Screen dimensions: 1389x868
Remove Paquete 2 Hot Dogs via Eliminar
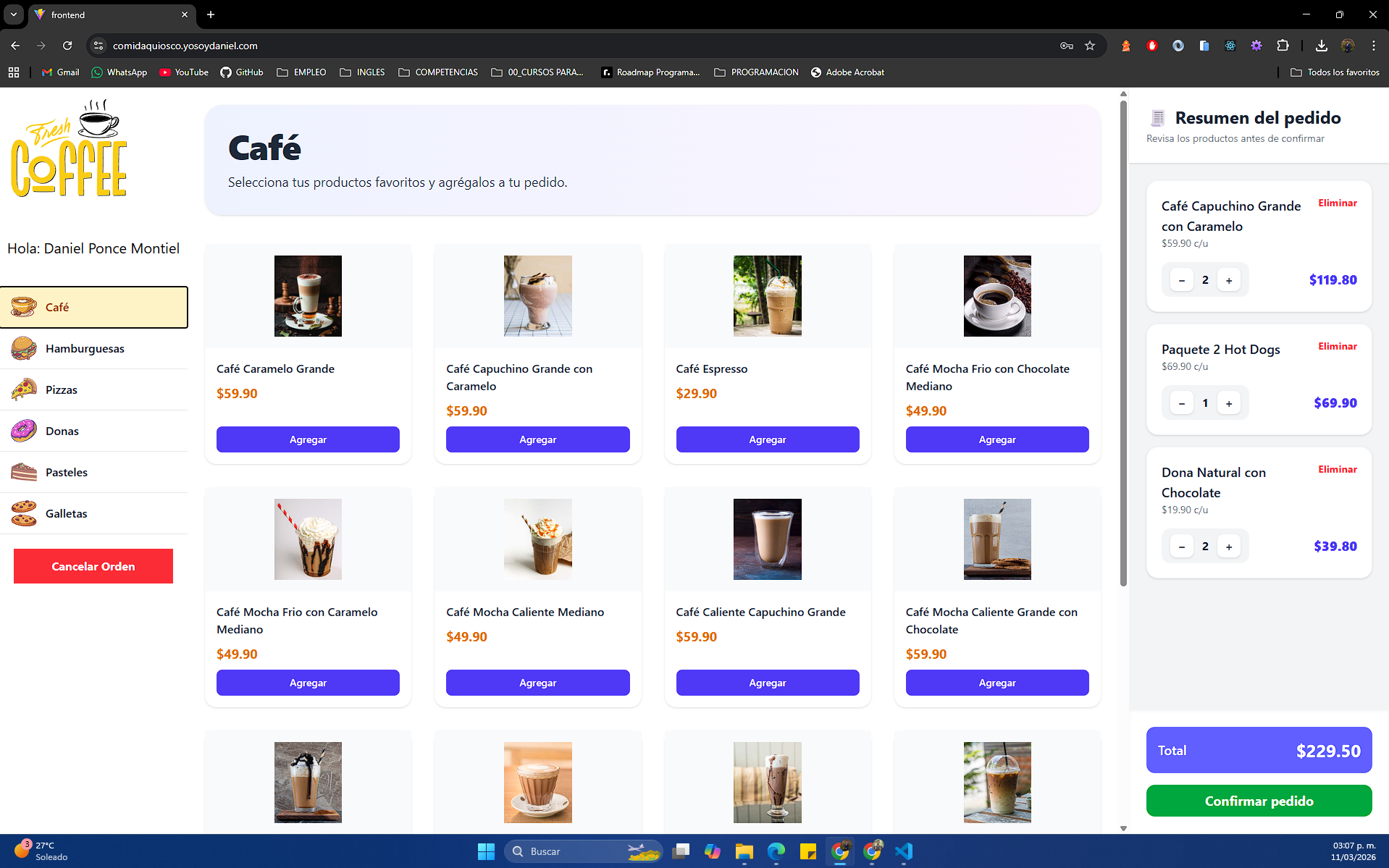coord(1337,346)
